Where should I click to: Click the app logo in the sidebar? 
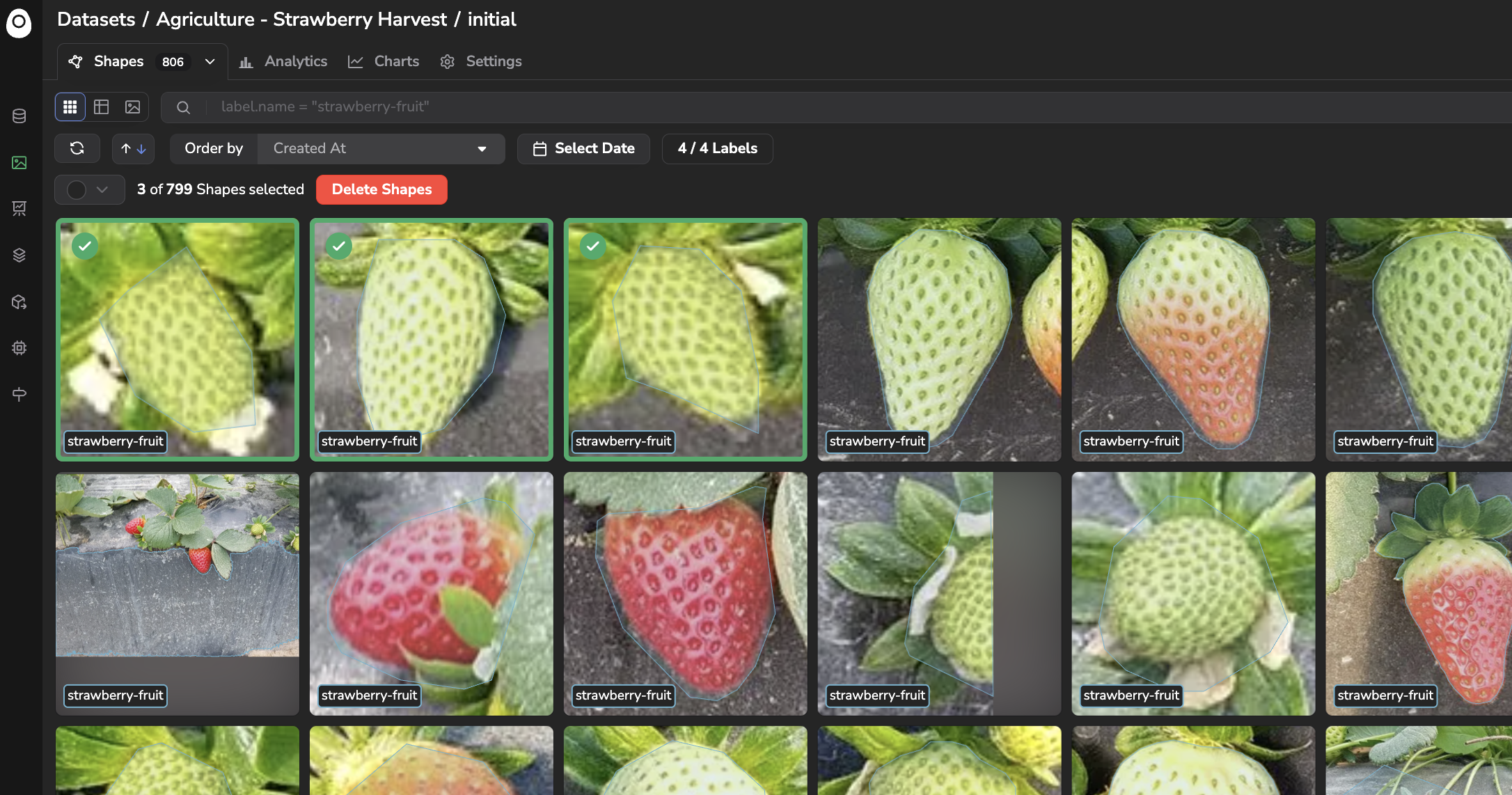point(19,23)
